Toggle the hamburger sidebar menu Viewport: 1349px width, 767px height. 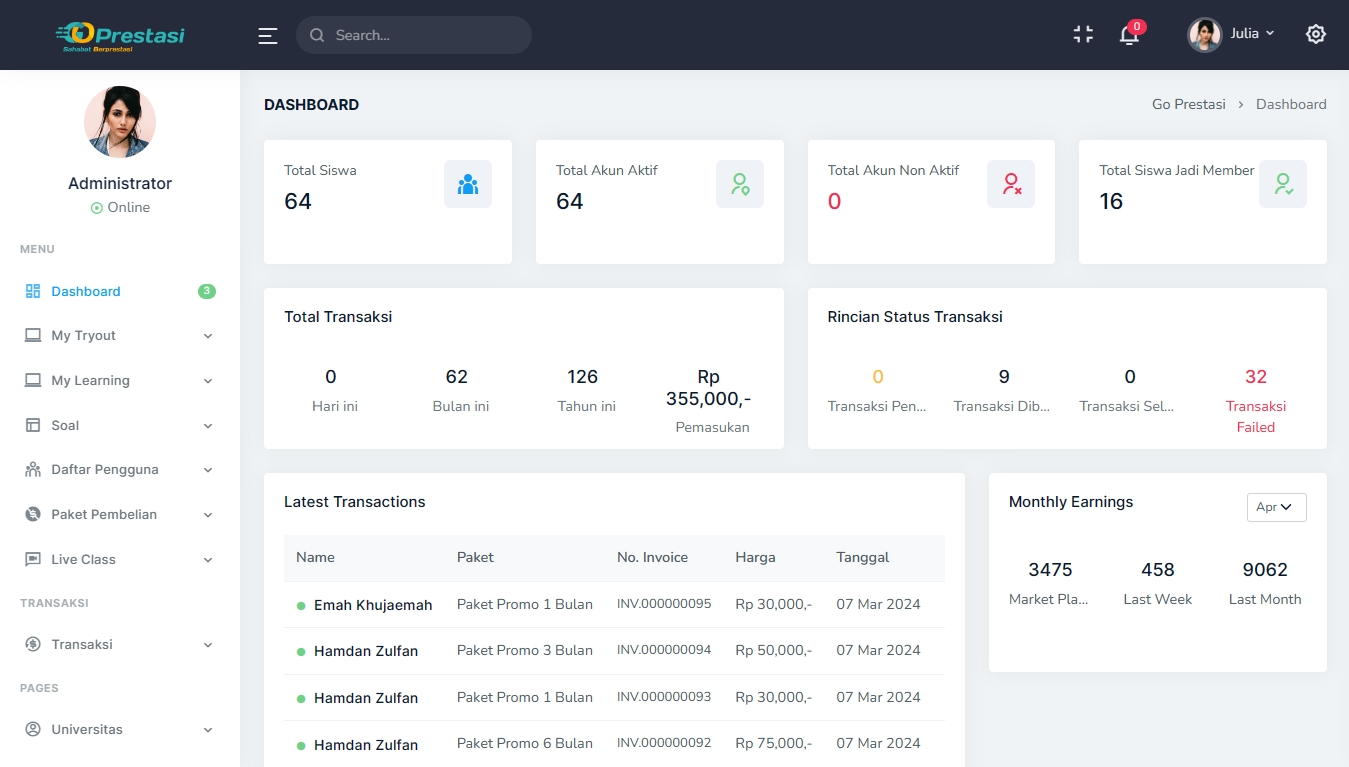(268, 36)
